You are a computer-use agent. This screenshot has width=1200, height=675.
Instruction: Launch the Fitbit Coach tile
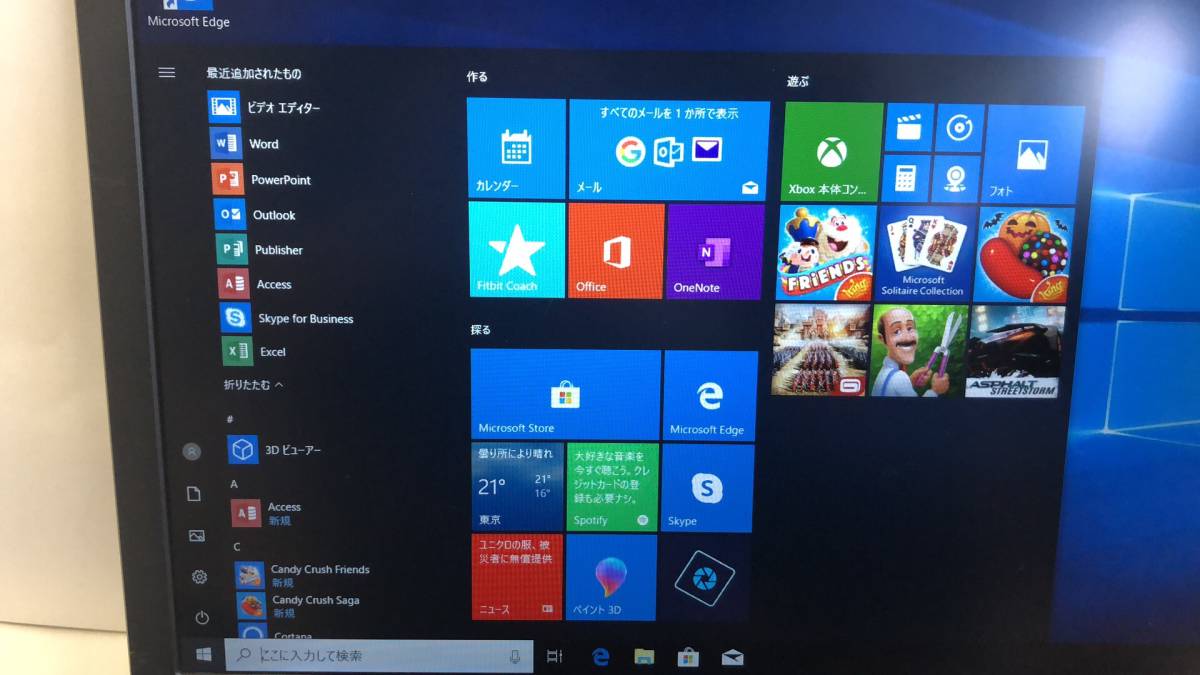point(516,250)
